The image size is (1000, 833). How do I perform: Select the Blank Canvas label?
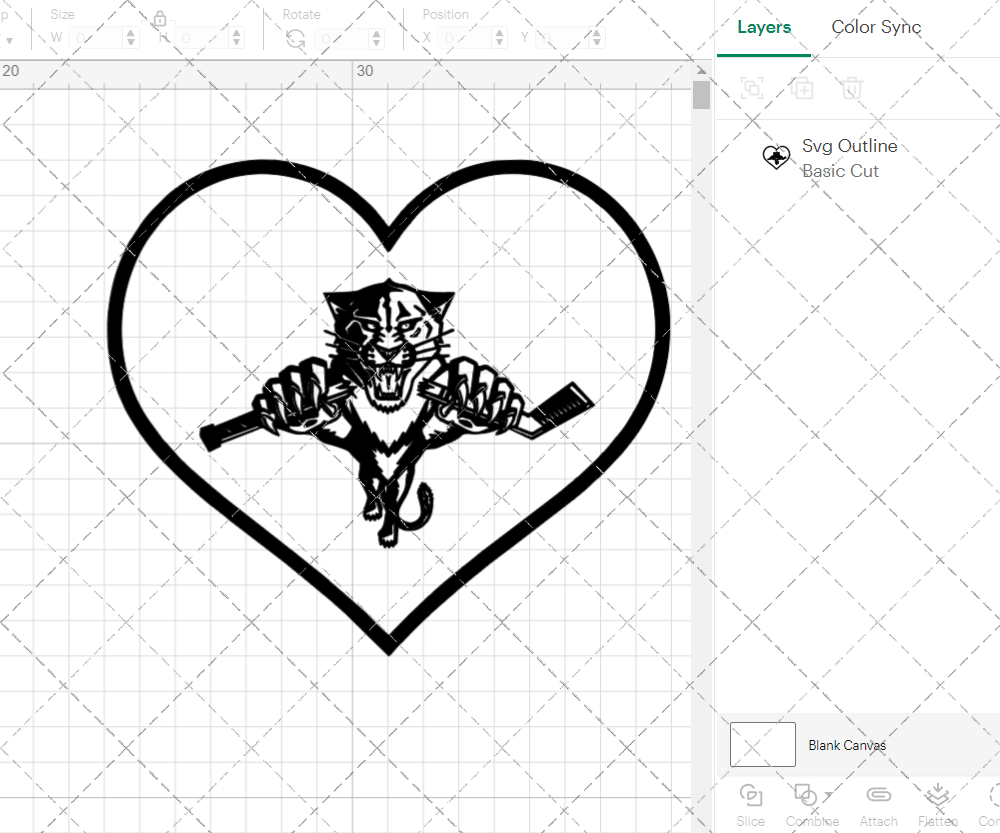(847, 745)
